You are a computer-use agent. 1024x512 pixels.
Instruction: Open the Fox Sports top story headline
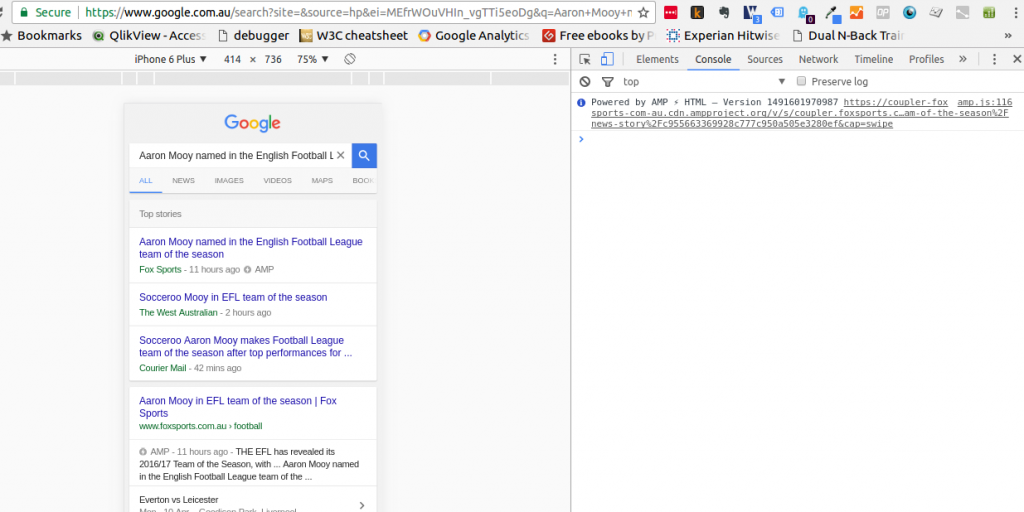251,248
